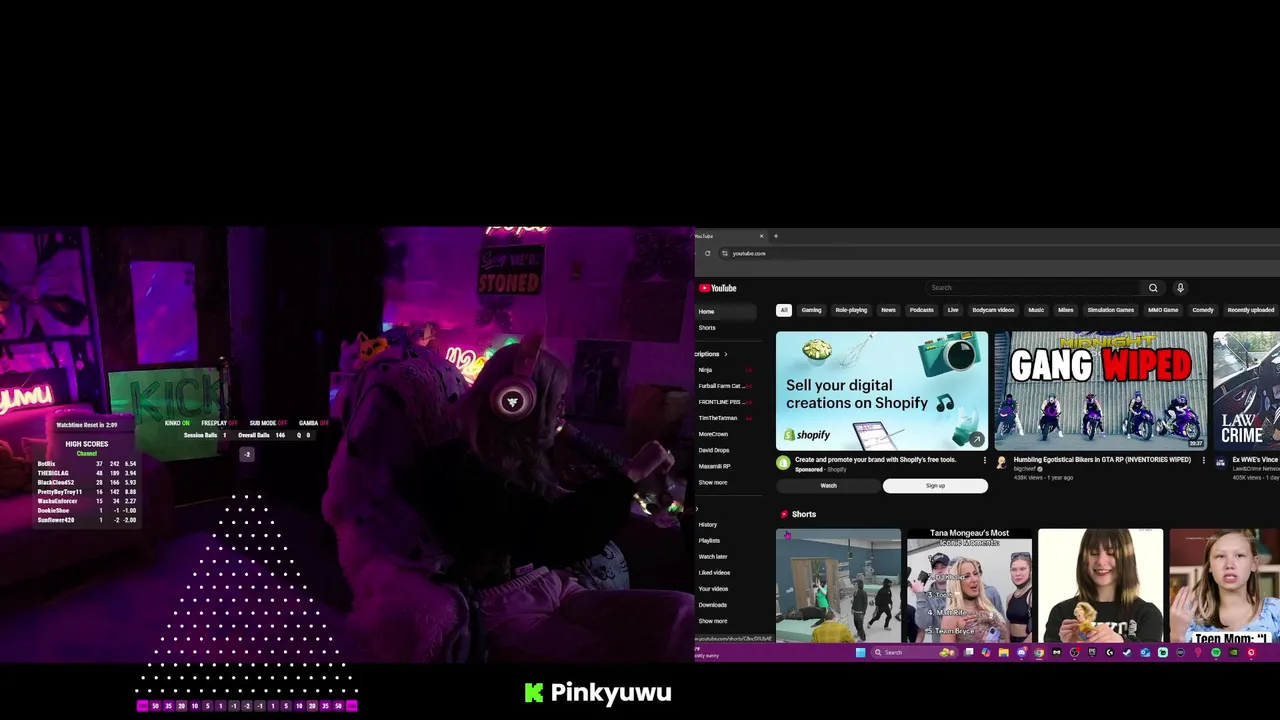
Task: Open three-dot menu on Humbling Egotistical Bikers video
Action: pyautogui.click(x=1203, y=461)
